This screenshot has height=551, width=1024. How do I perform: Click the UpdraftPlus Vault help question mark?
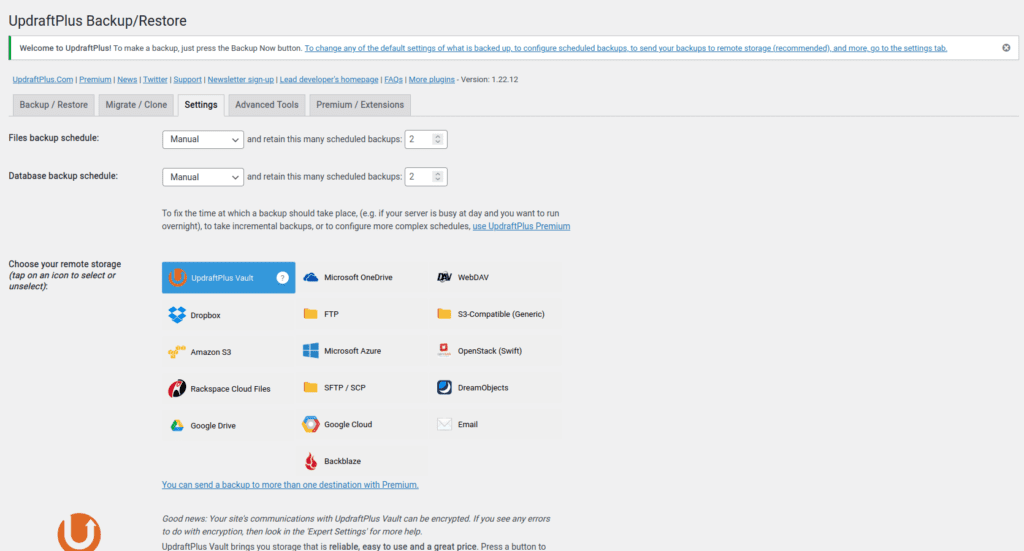282,278
